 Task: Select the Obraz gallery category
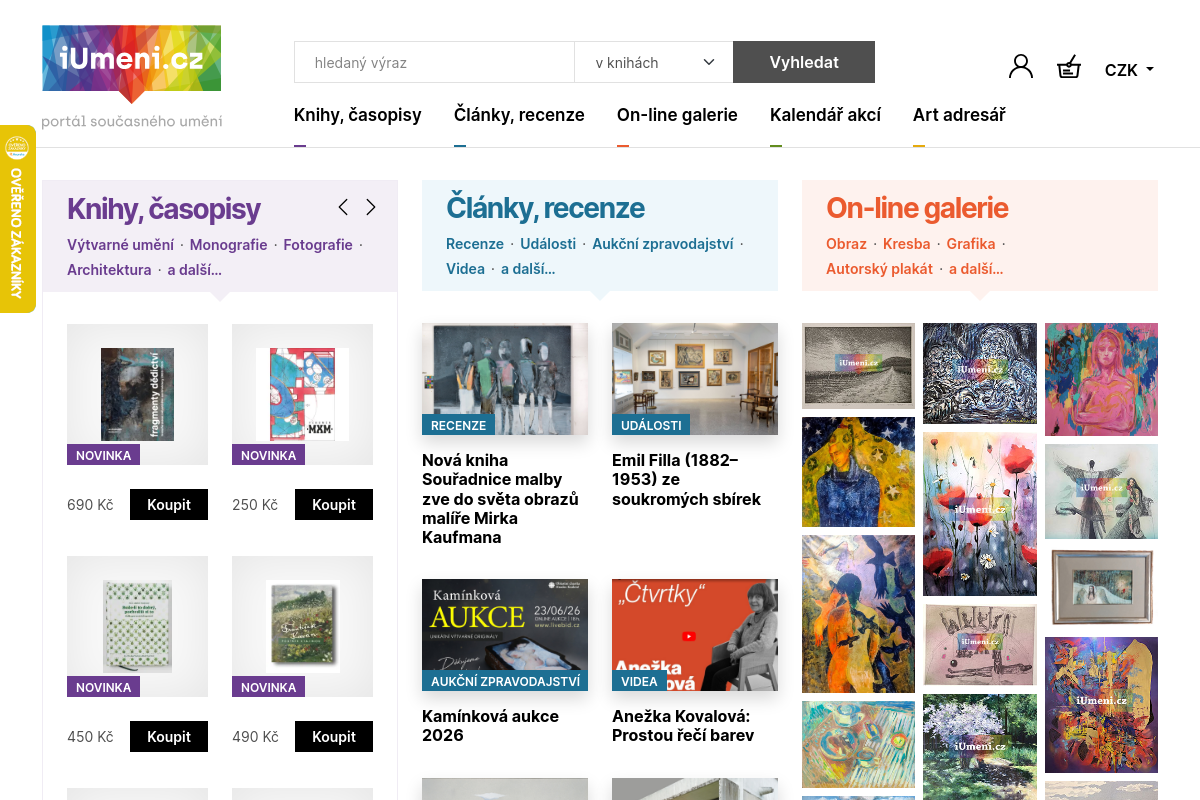click(x=846, y=243)
